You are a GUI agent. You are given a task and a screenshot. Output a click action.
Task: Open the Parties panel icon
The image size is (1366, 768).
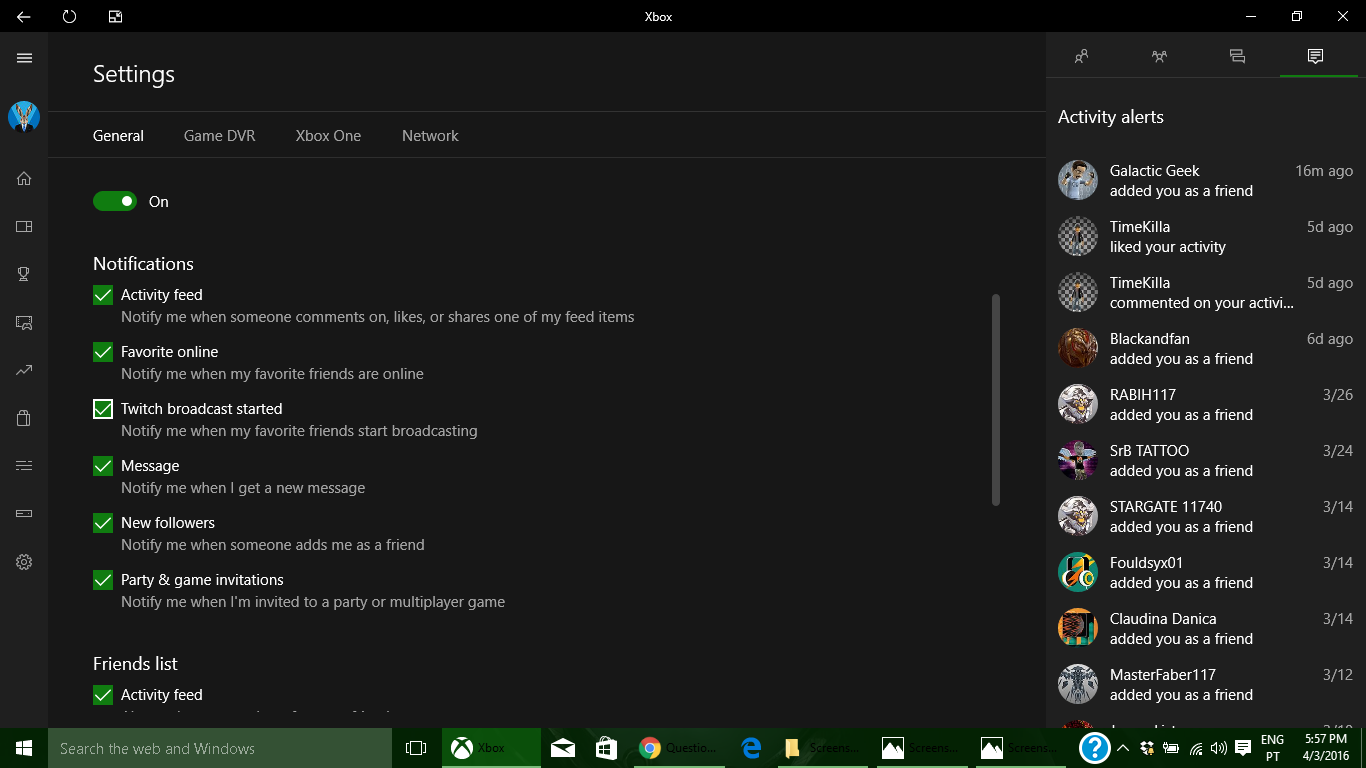(1159, 57)
